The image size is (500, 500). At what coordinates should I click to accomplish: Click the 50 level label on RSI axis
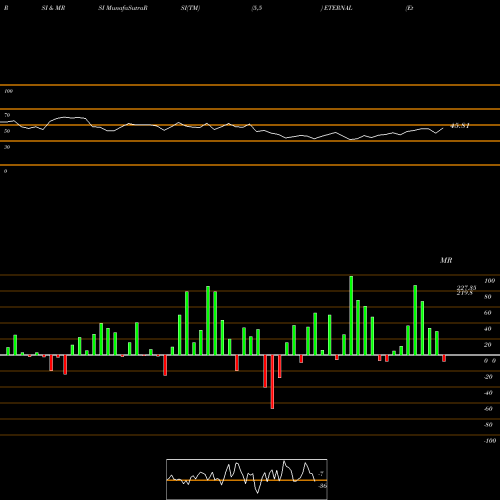[x=7, y=131]
